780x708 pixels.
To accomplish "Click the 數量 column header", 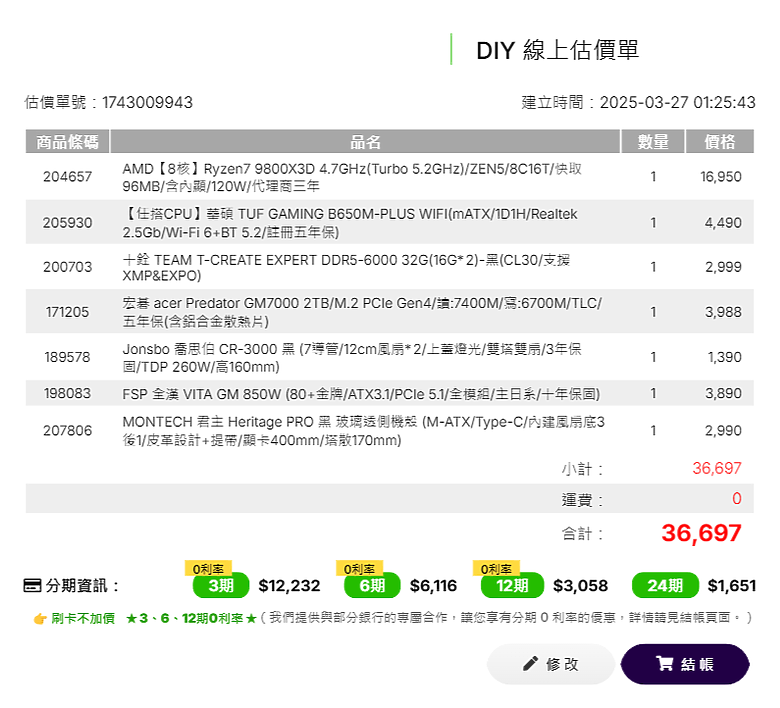I will (653, 142).
